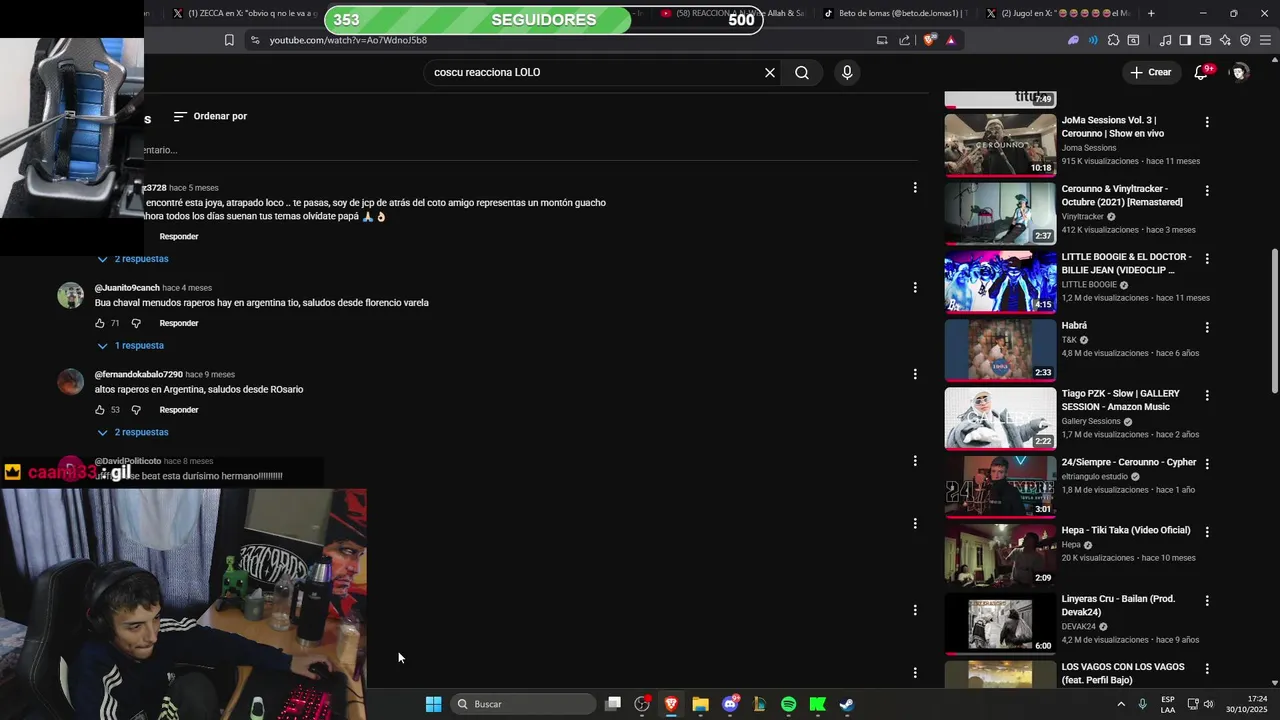The image size is (1280, 720).
Task: Click the page vertical scrollbar thumb
Action: pos(1274,321)
